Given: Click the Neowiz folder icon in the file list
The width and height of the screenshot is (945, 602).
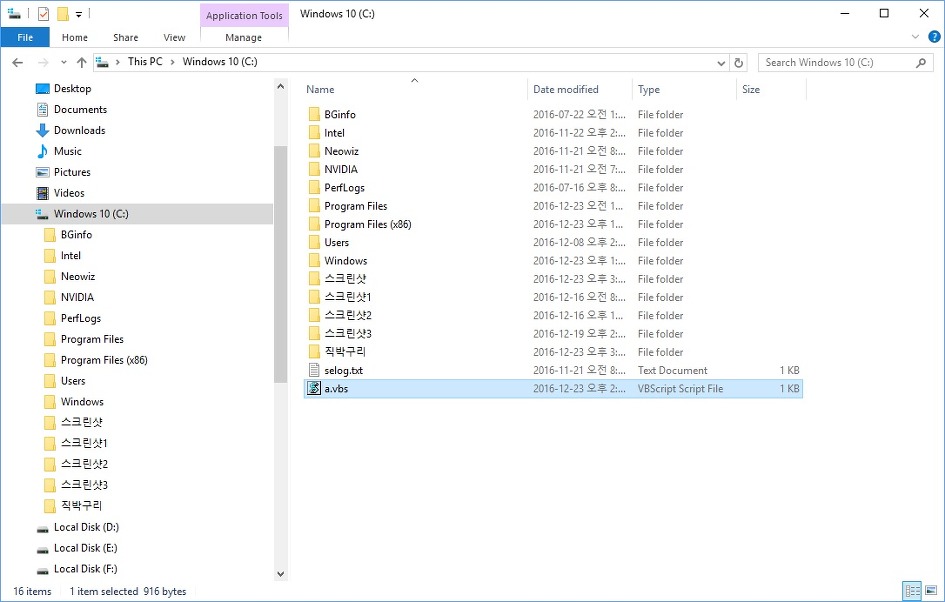Looking at the screenshot, I should tap(314, 151).
